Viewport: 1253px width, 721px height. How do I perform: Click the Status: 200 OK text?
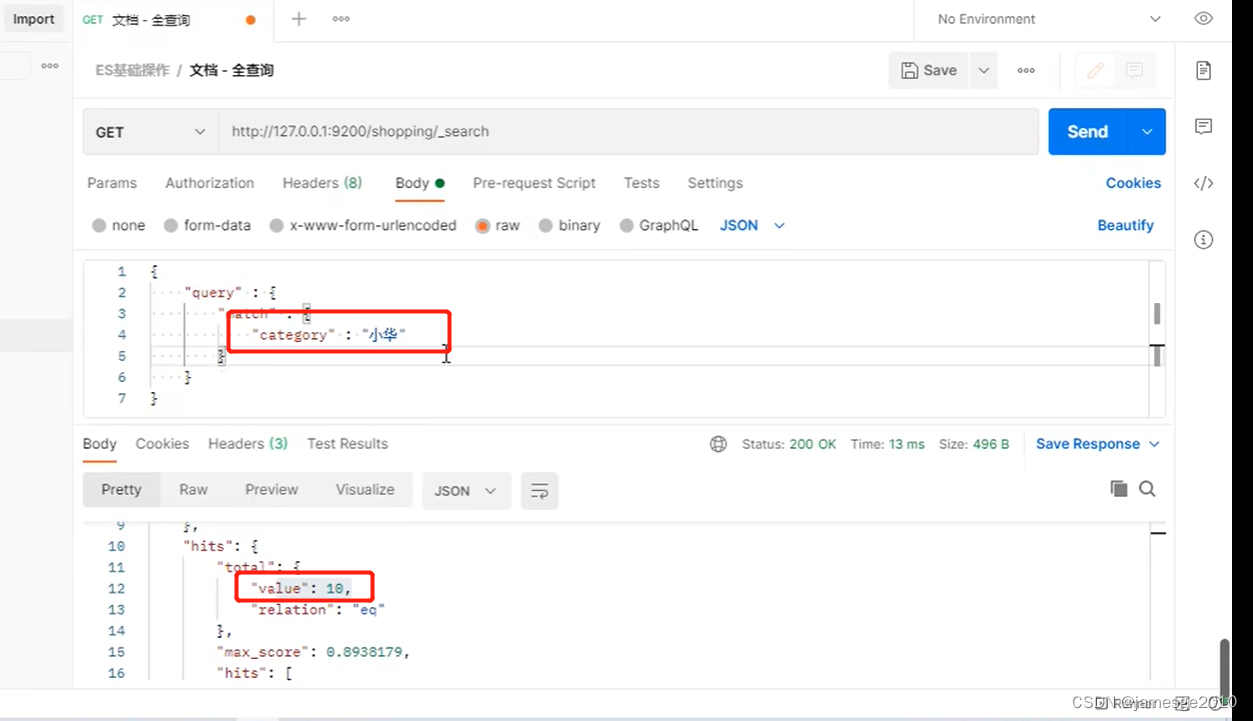click(789, 444)
